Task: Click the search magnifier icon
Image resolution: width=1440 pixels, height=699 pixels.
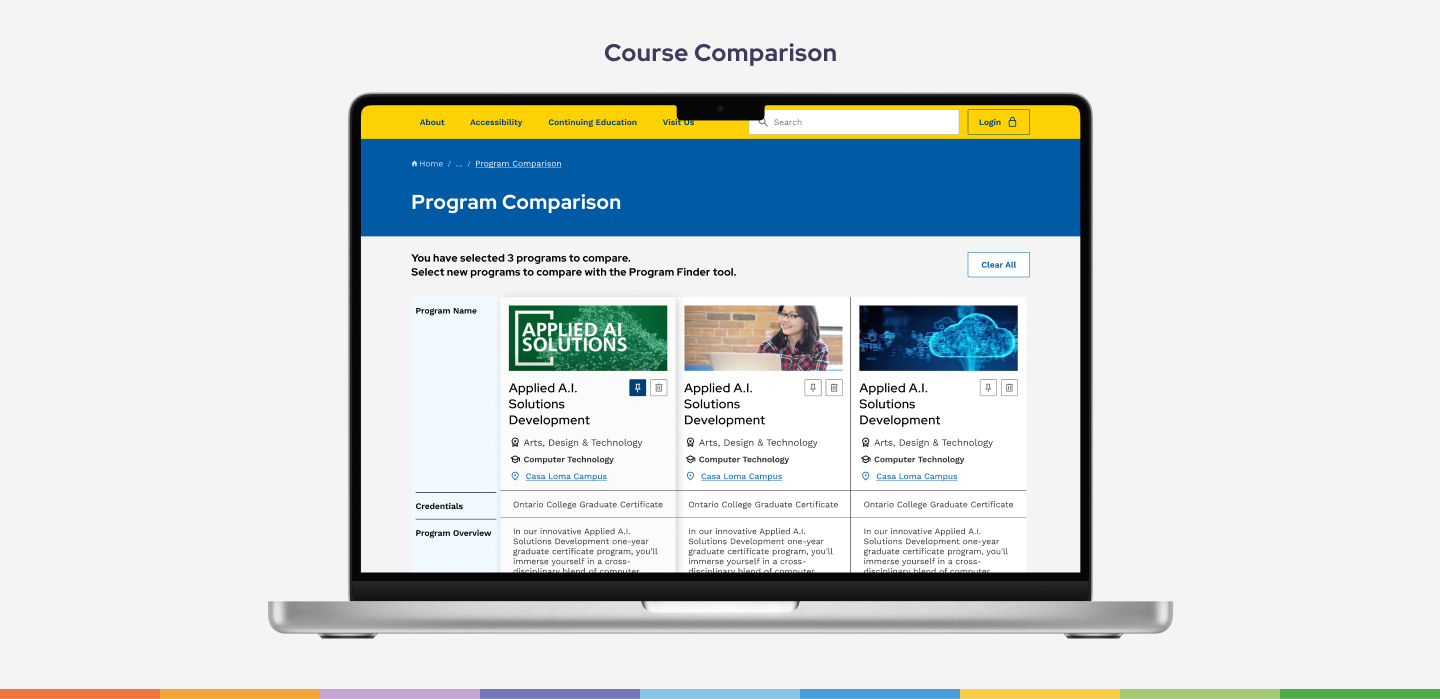Action: [763, 122]
